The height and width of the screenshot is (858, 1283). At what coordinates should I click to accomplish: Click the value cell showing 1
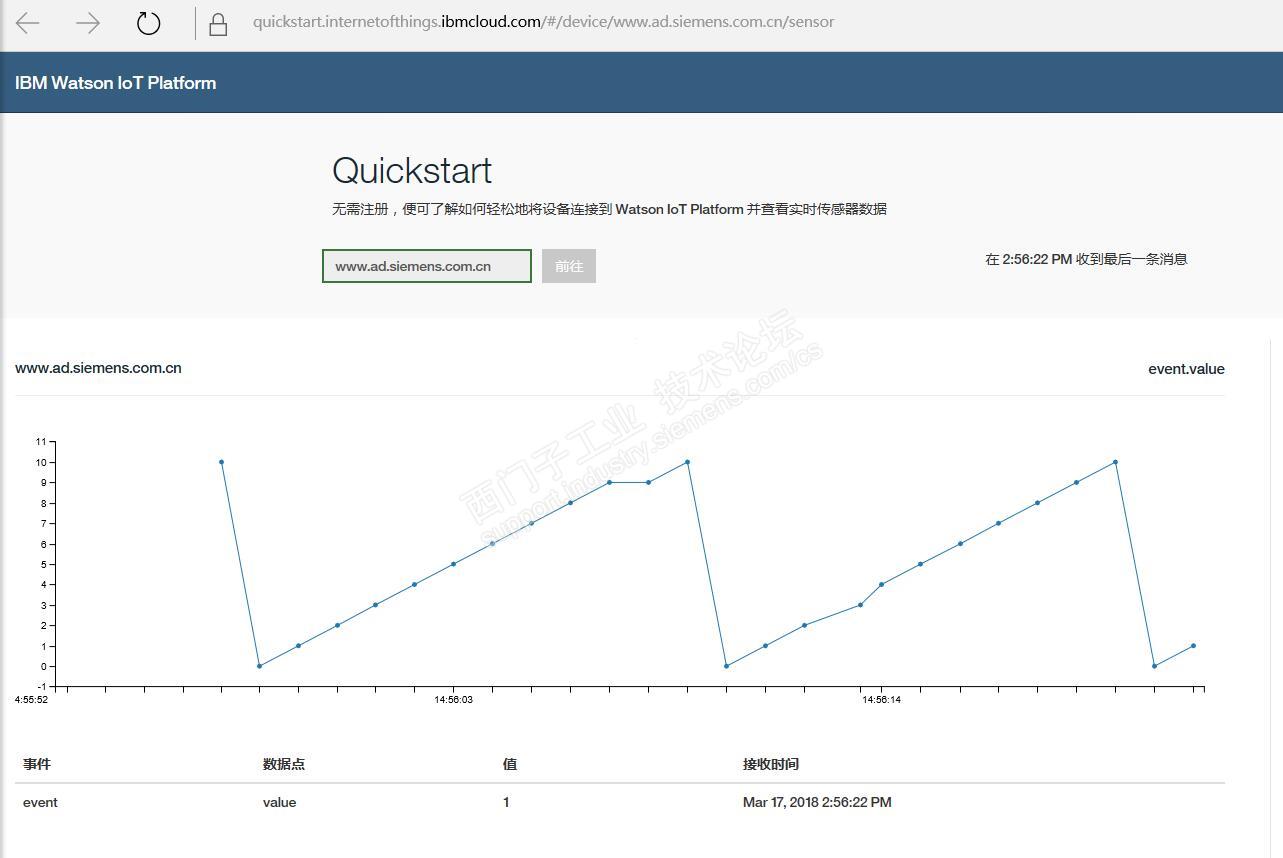point(506,802)
